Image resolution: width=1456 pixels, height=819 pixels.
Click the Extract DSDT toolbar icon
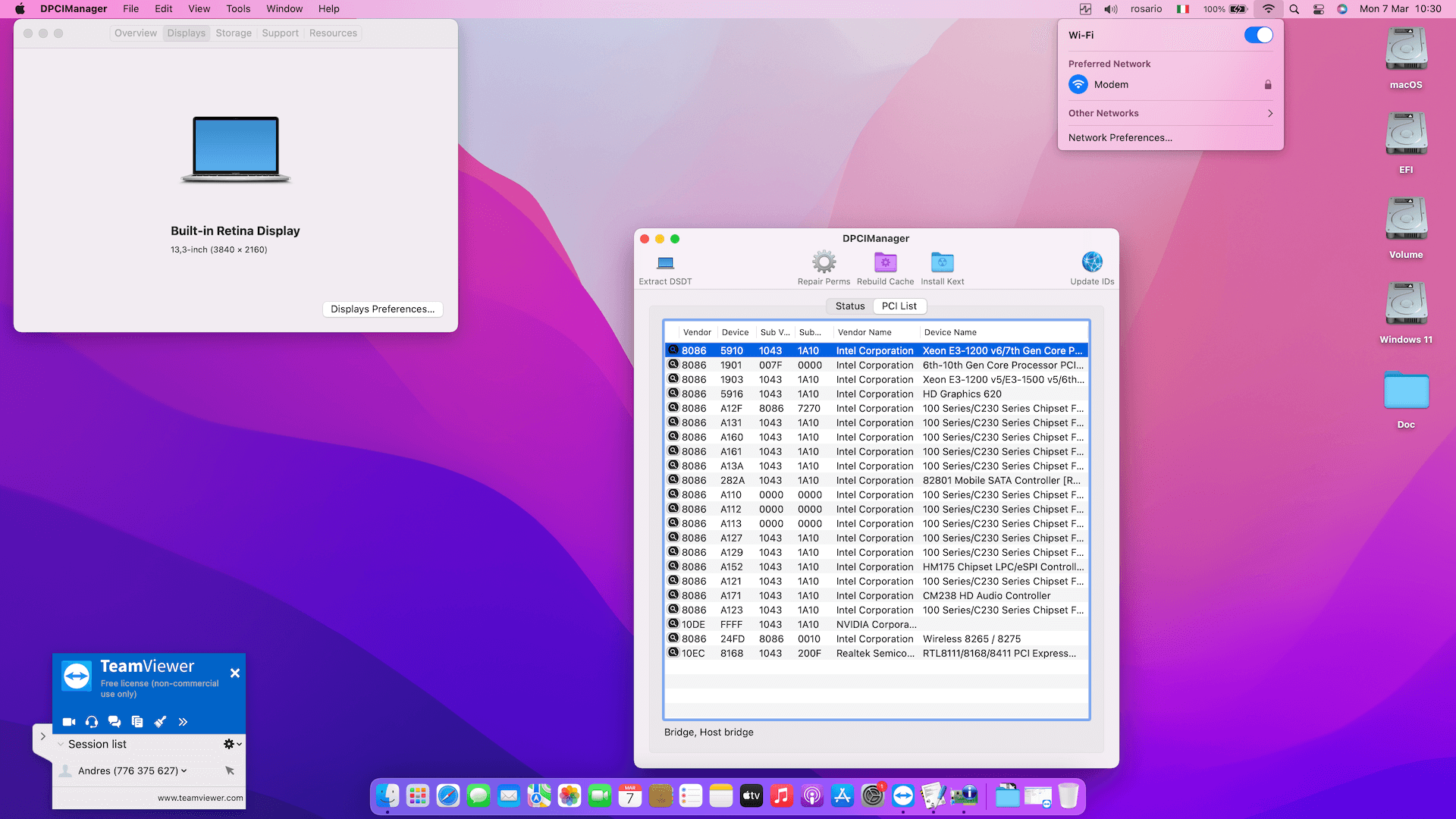click(665, 263)
